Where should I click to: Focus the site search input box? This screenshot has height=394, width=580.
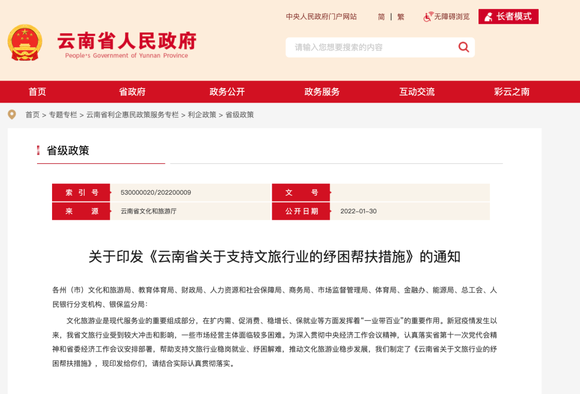click(372, 47)
